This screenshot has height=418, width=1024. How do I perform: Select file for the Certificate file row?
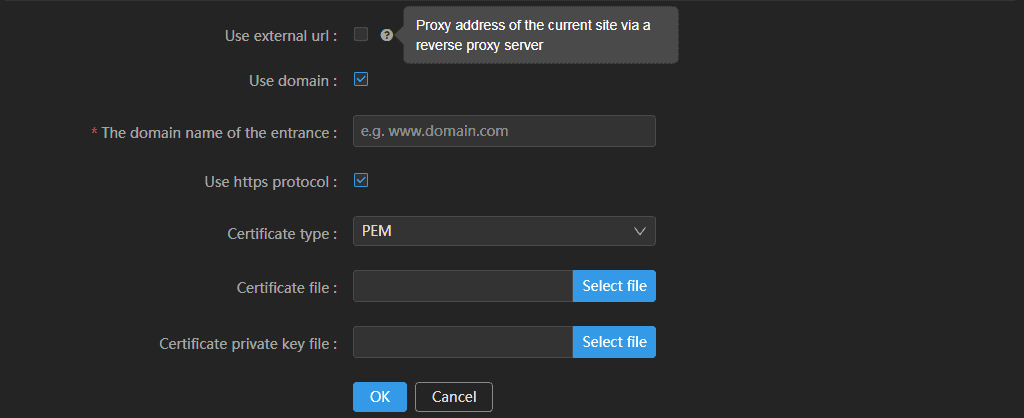coord(615,286)
